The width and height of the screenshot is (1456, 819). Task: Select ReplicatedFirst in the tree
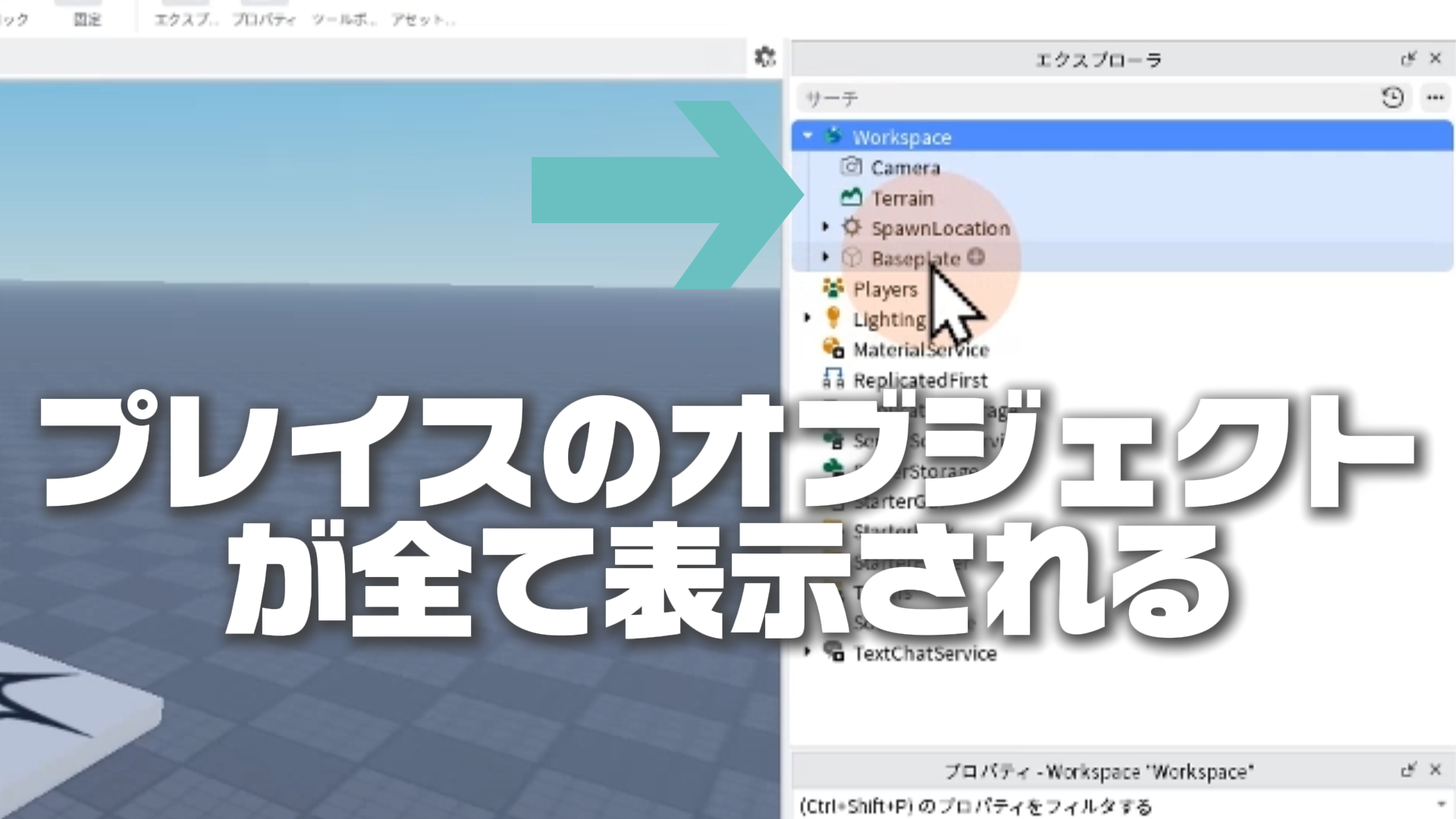(x=920, y=380)
